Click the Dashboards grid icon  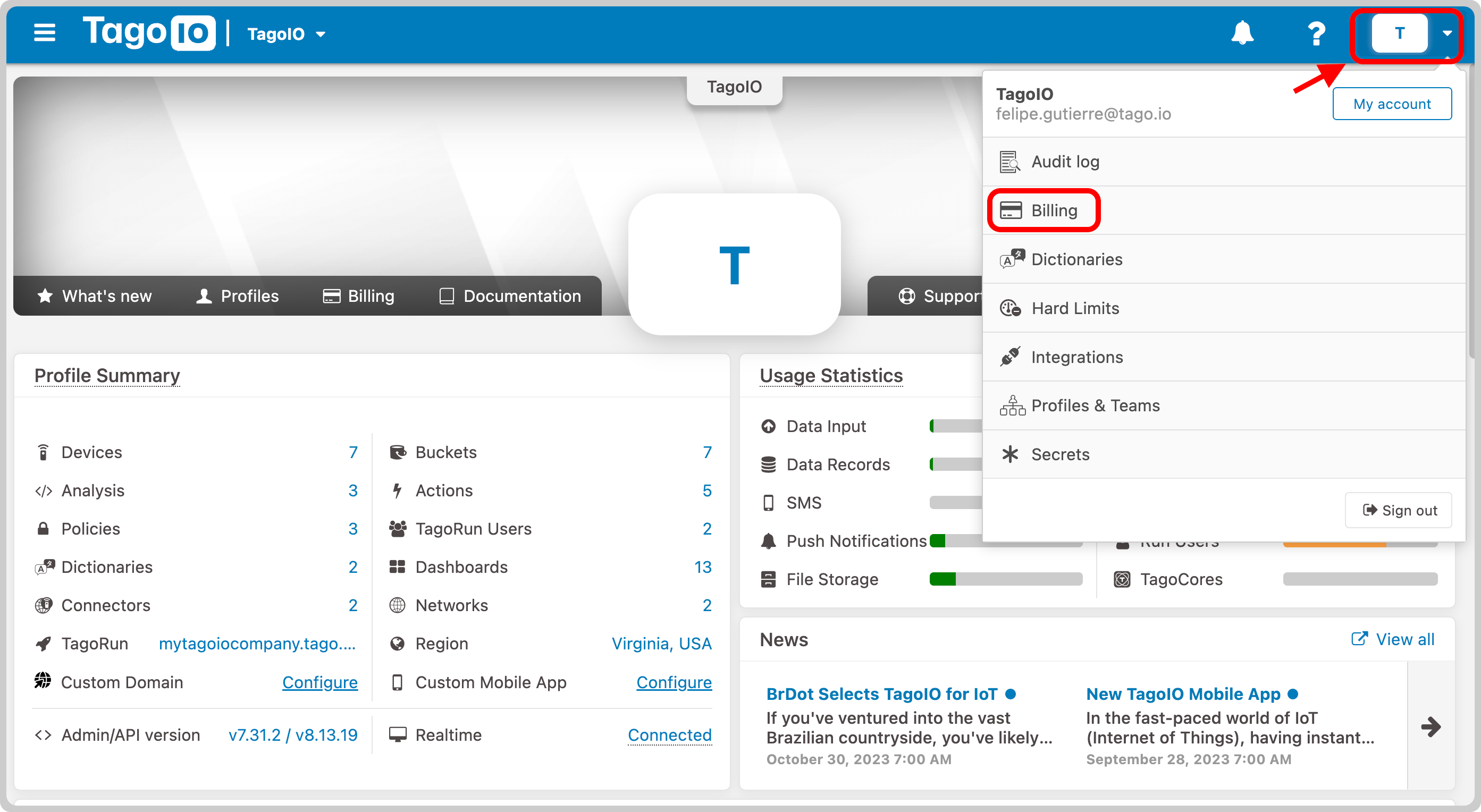pos(397,567)
